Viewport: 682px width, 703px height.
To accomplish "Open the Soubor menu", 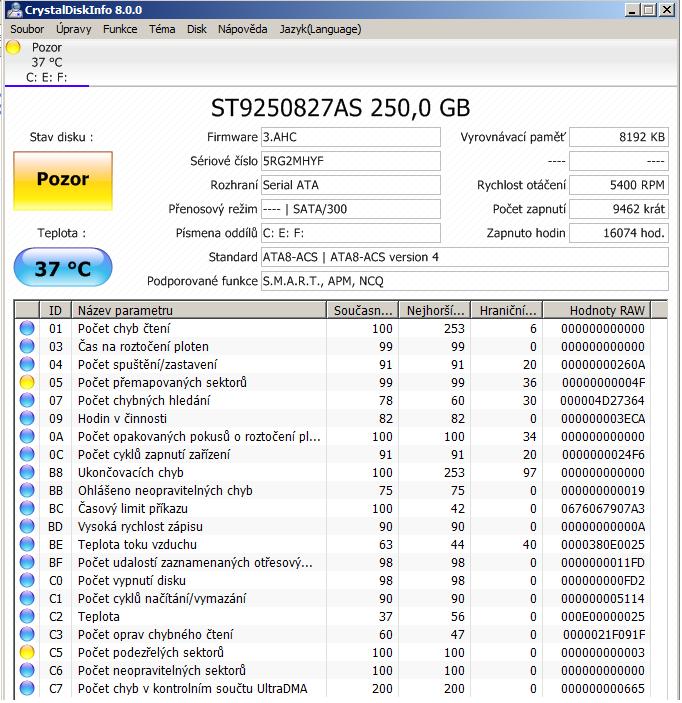I will (27, 29).
